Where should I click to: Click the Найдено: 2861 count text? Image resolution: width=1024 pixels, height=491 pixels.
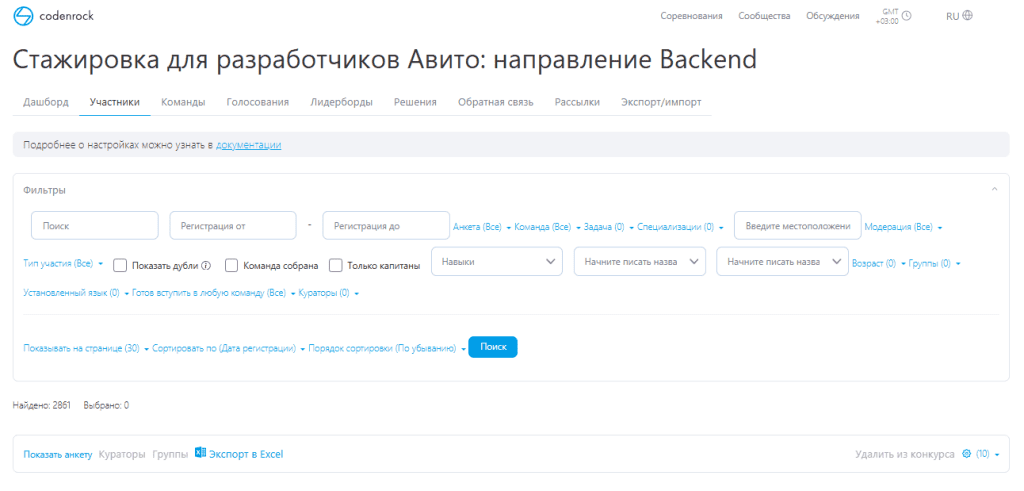(42, 405)
